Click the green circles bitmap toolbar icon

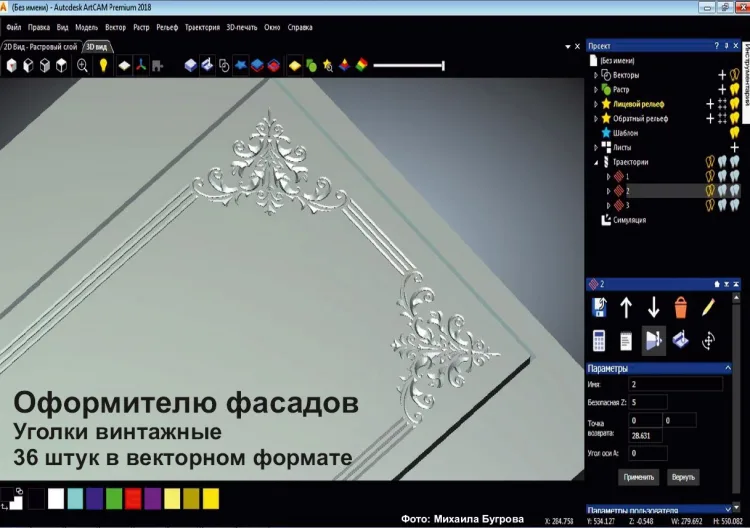point(311,66)
